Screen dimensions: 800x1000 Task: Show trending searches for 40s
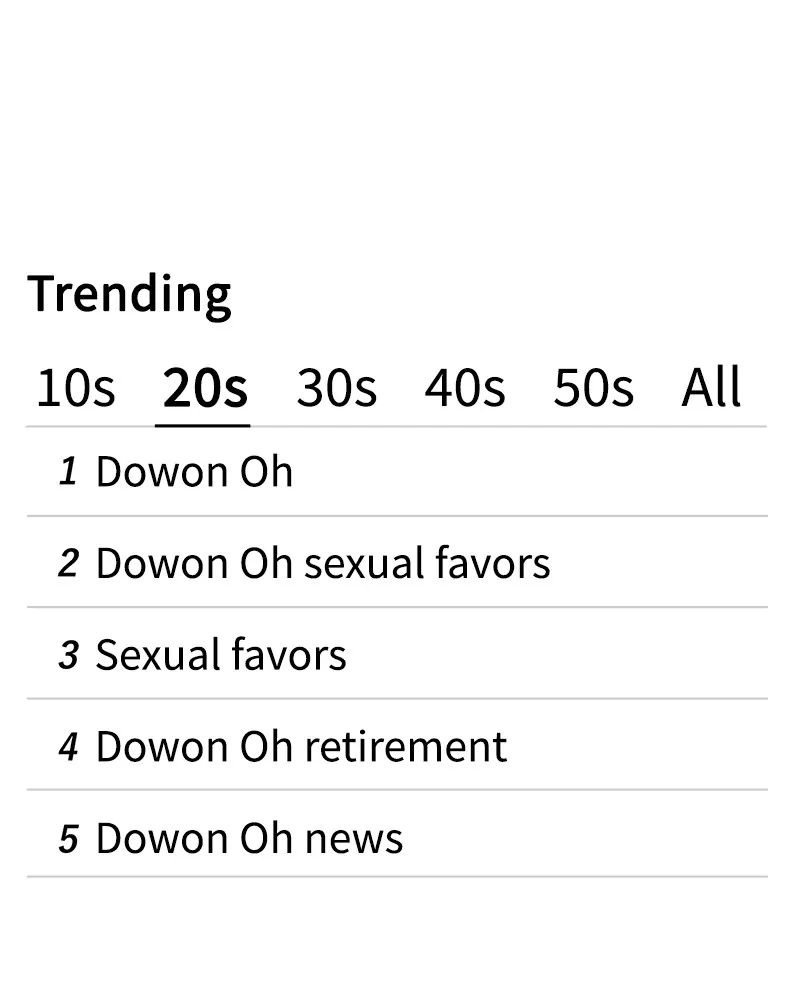click(x=464, y=388)
